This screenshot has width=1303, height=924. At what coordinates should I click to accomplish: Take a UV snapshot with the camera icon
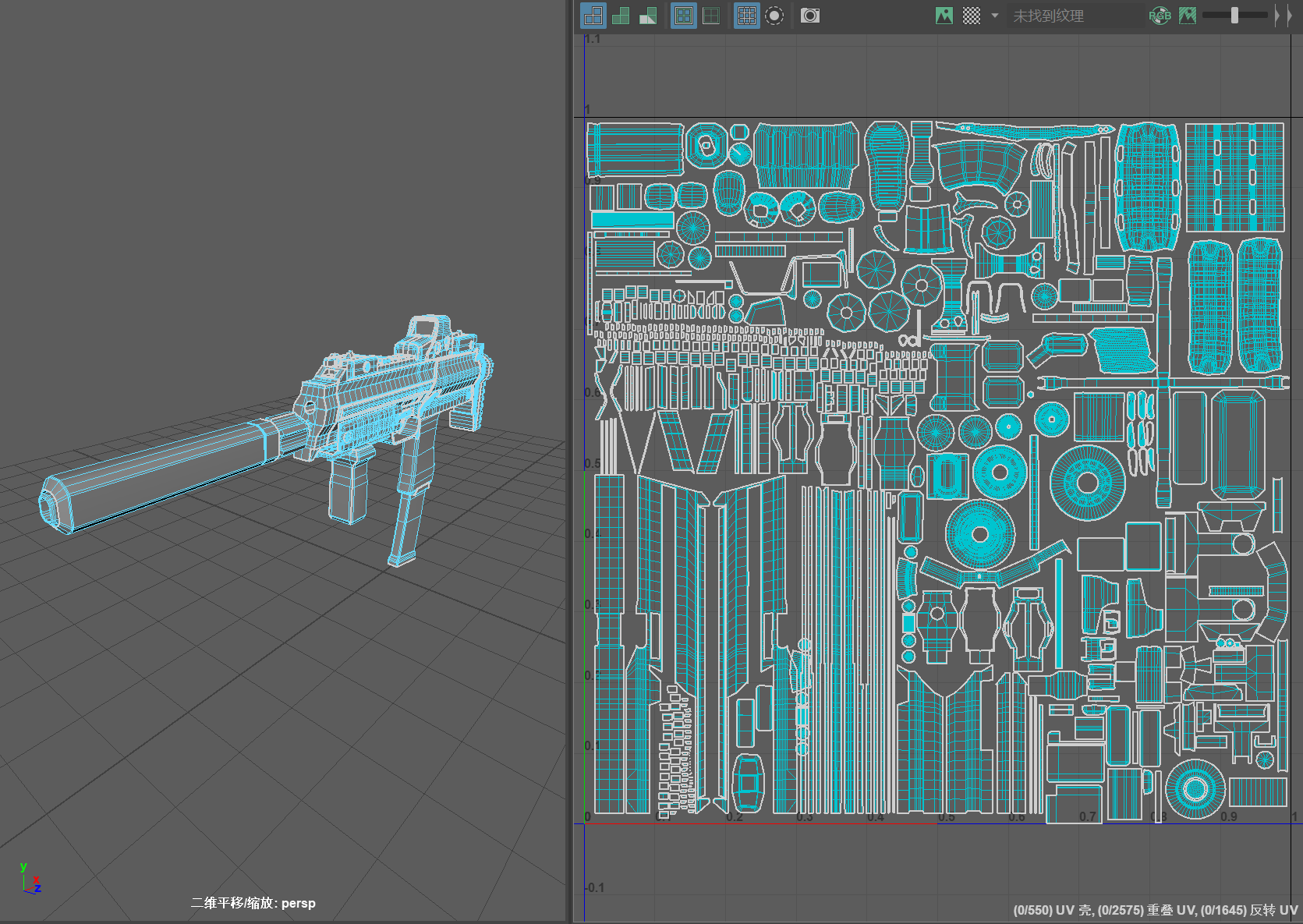click(810, 16)
